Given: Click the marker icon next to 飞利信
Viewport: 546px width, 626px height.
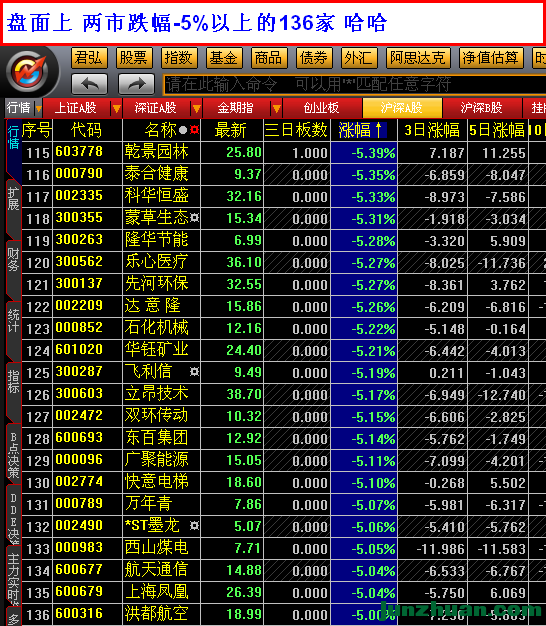Looking at the screenshot, I should [194, 372].
